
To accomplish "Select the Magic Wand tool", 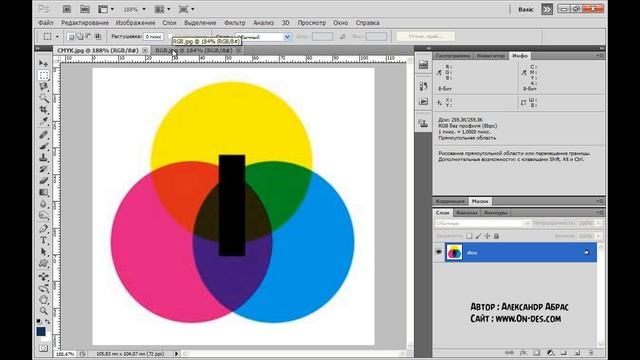I will pos(44,98).
